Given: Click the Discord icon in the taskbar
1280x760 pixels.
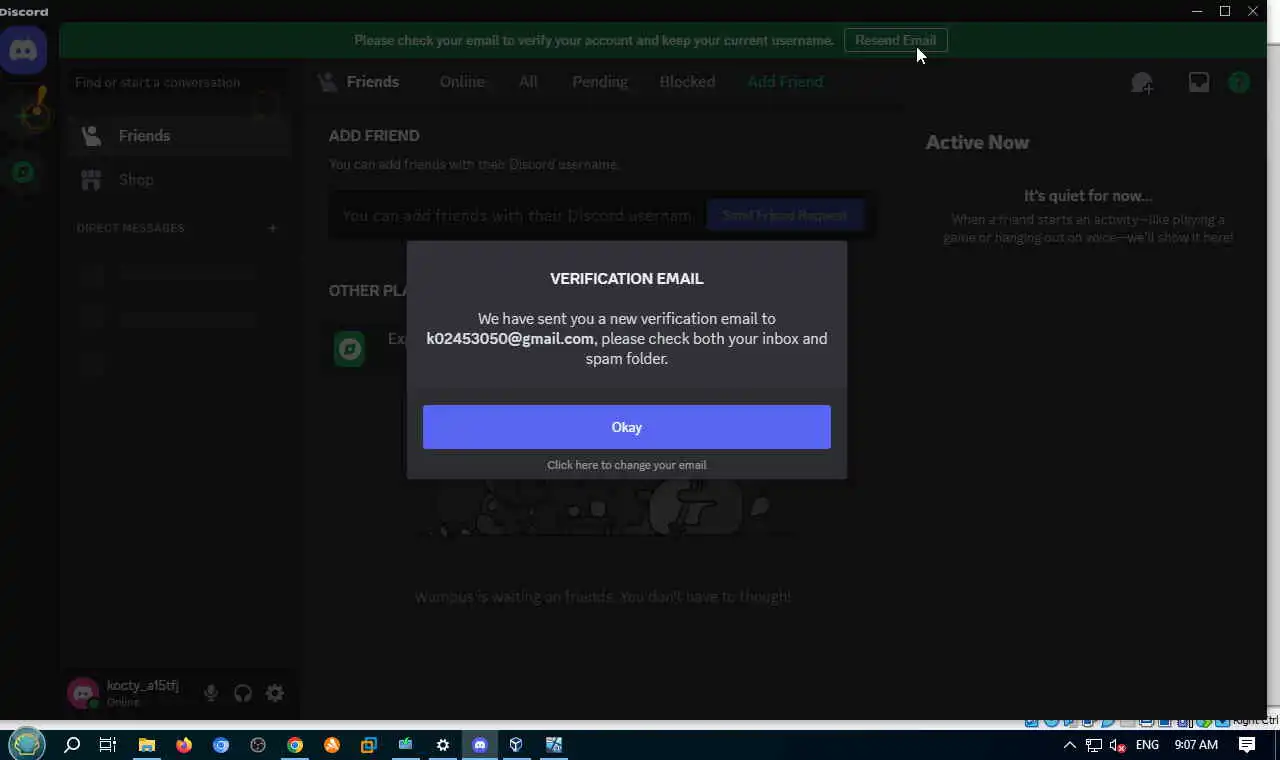Looking at the screenshot, I should coord(480,745).
